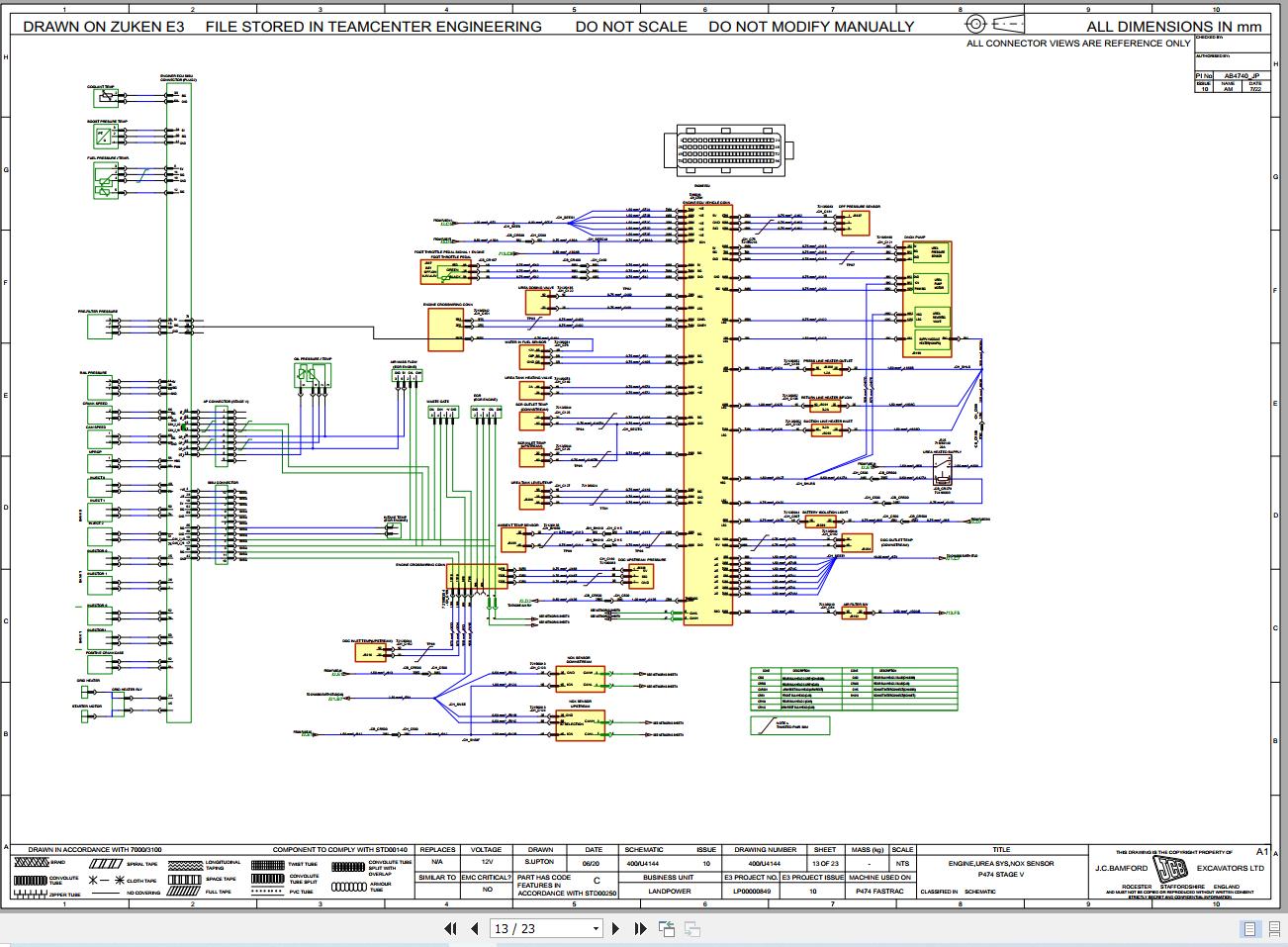
Task: Skip to the last page of the schematic
Action: coord(639,928)
